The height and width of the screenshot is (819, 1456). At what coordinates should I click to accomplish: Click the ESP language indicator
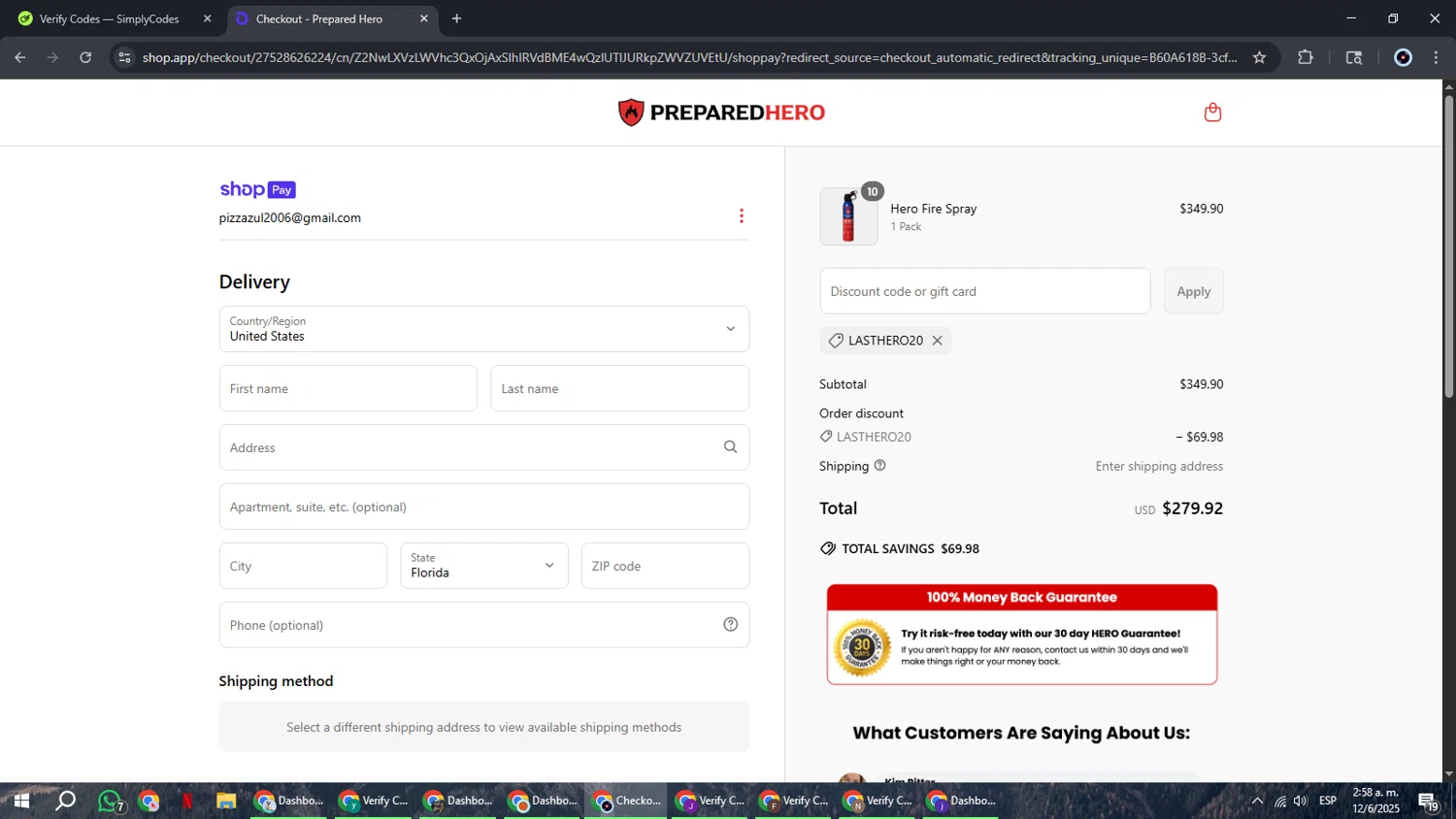pos(1328,801)
